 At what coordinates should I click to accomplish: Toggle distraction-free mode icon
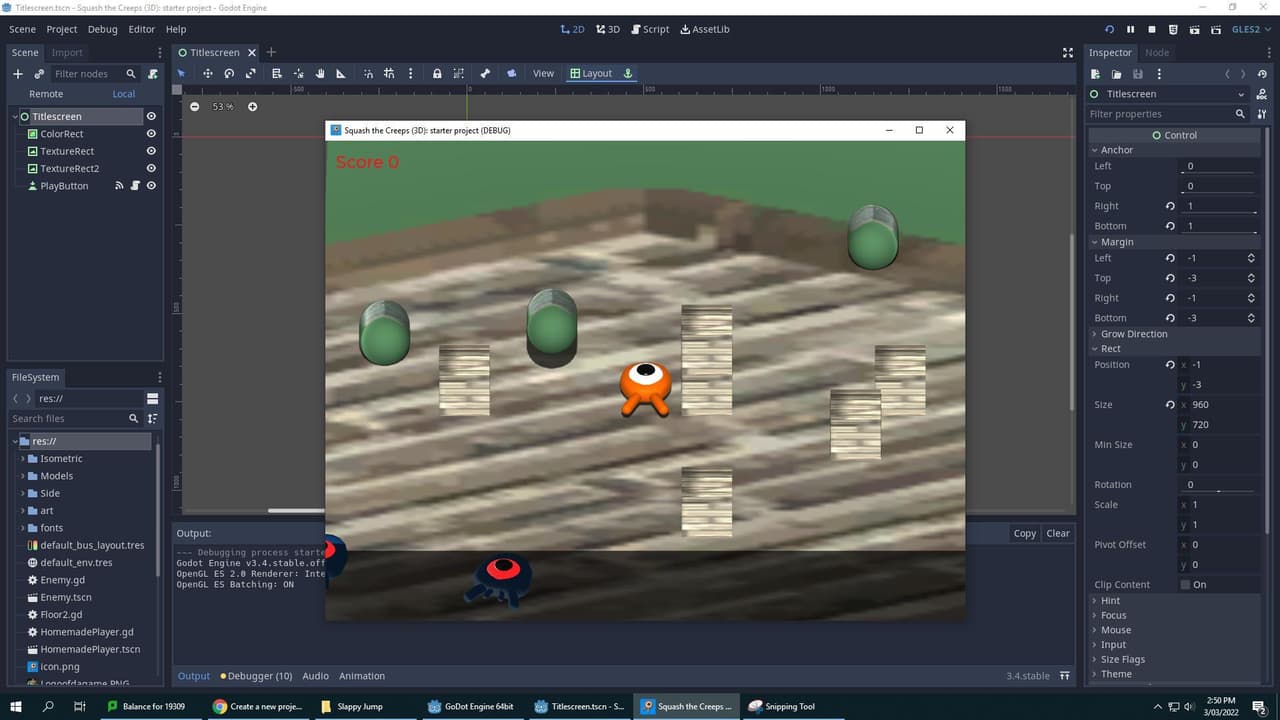(1068, 52)
